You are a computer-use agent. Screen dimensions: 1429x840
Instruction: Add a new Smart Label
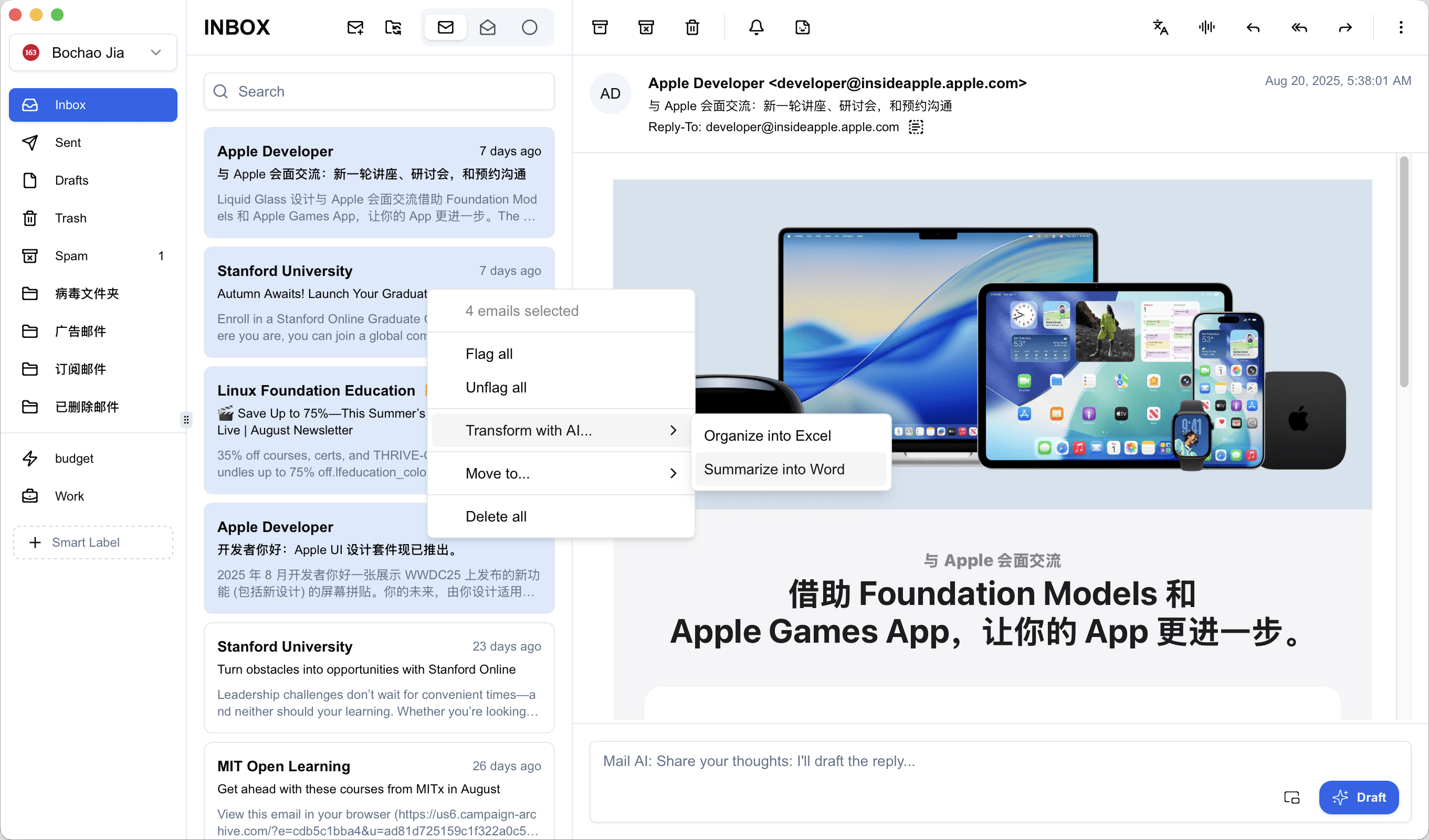[x=92, y=542]
